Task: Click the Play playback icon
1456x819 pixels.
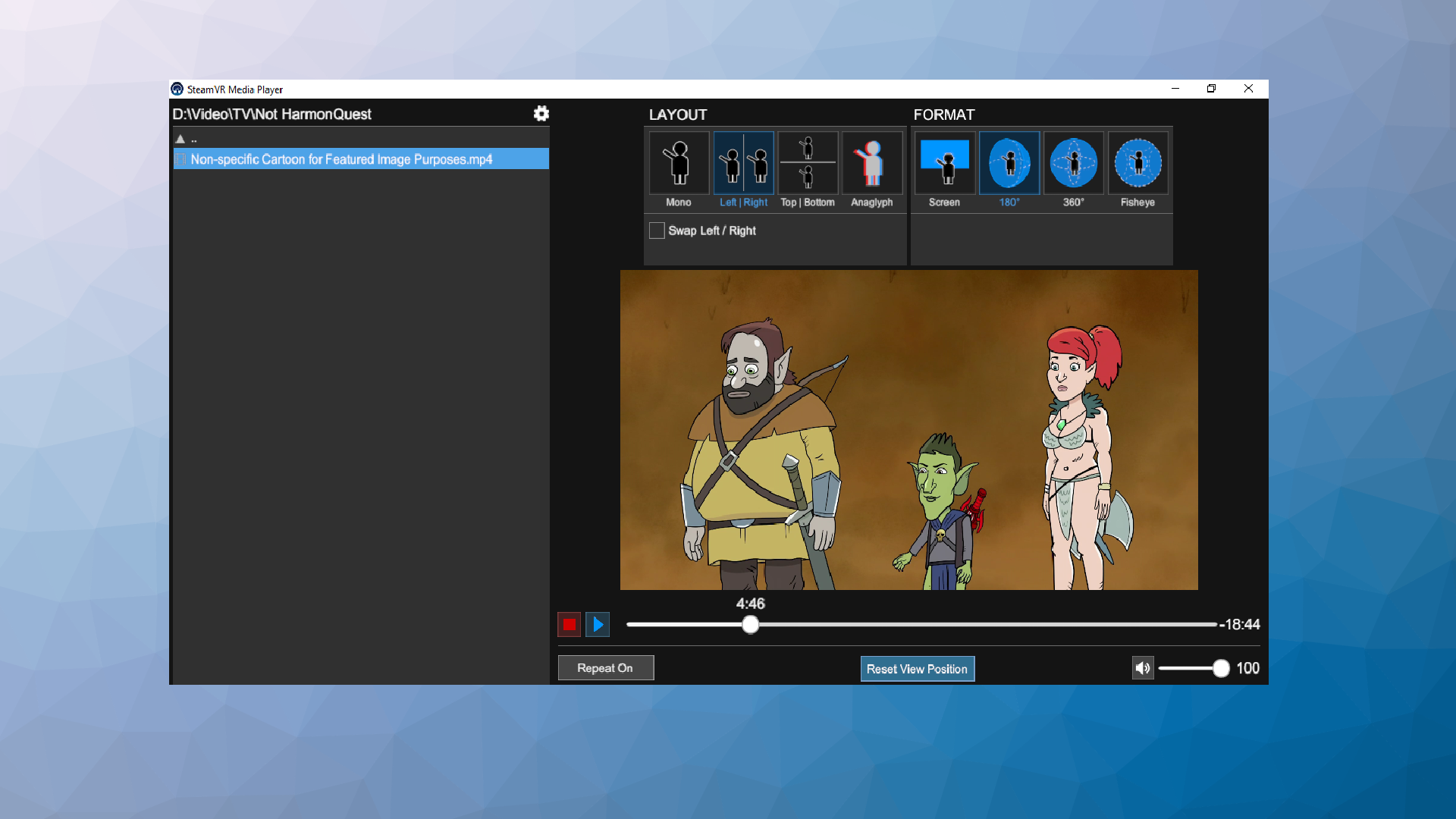Action: (x=597, y=624)
